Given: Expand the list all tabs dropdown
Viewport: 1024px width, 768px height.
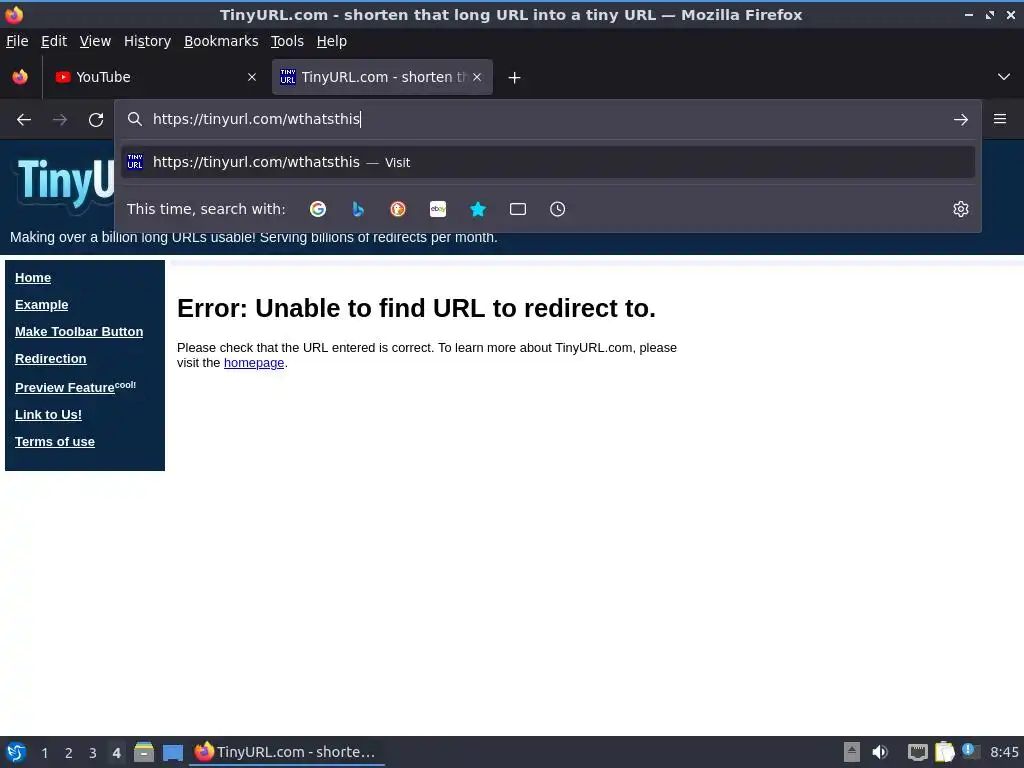Looking at the screenshot, I should (x=1004, y=77).
